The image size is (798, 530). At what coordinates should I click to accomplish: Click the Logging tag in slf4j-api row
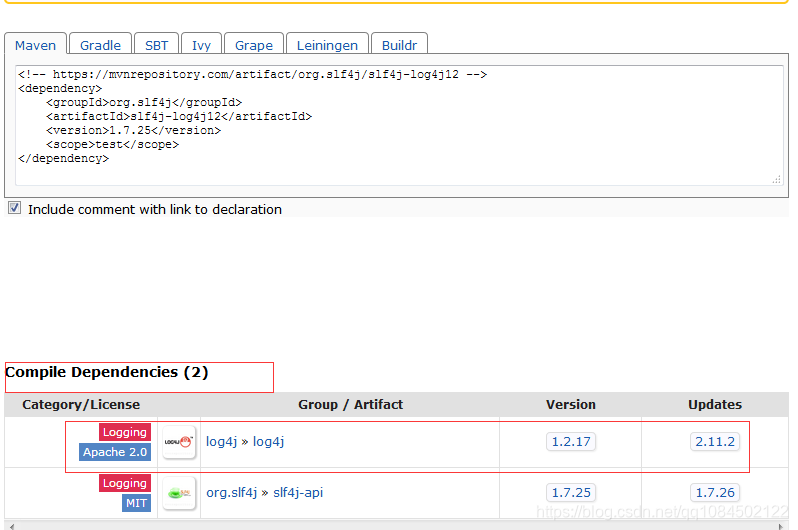tap(125, 483)
